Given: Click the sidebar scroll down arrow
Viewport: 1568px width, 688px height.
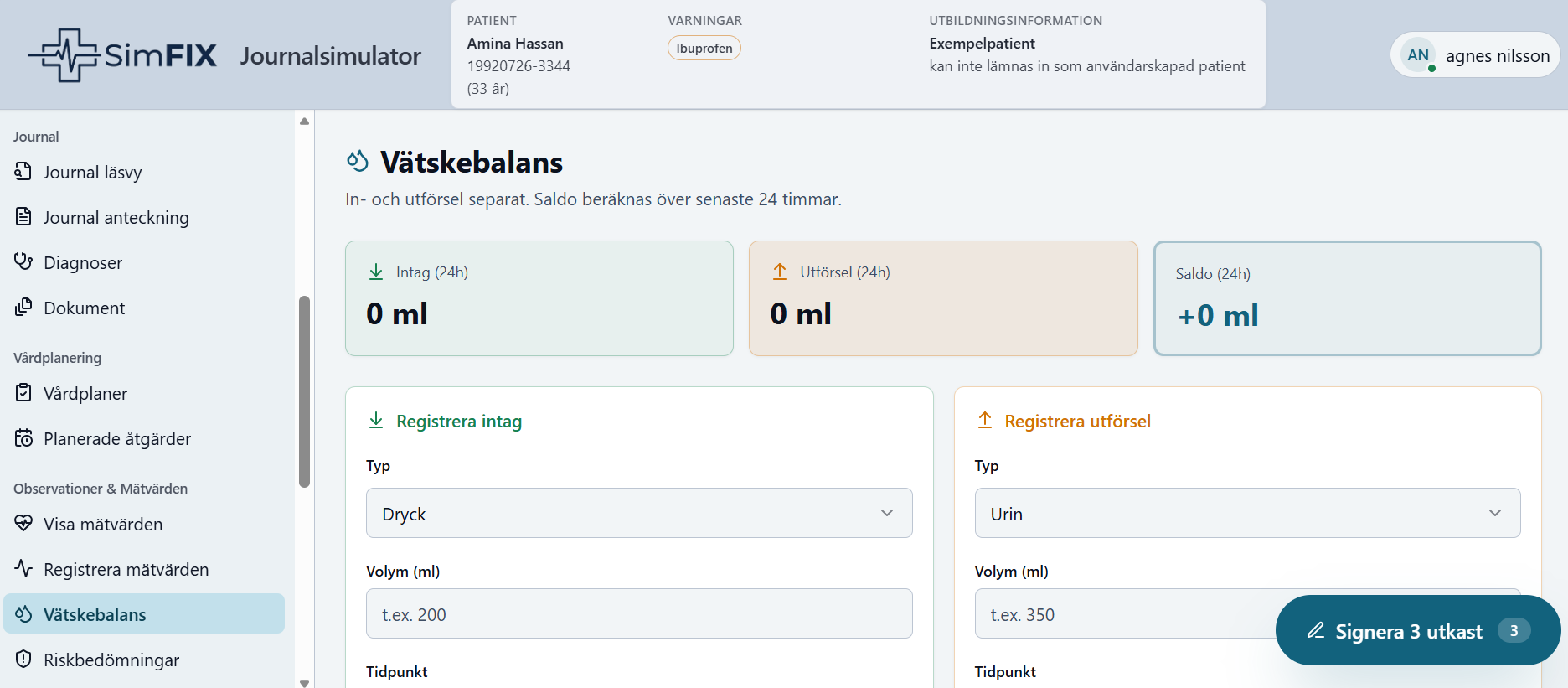Looking at the screenshot, I should [x=304, y=683].
